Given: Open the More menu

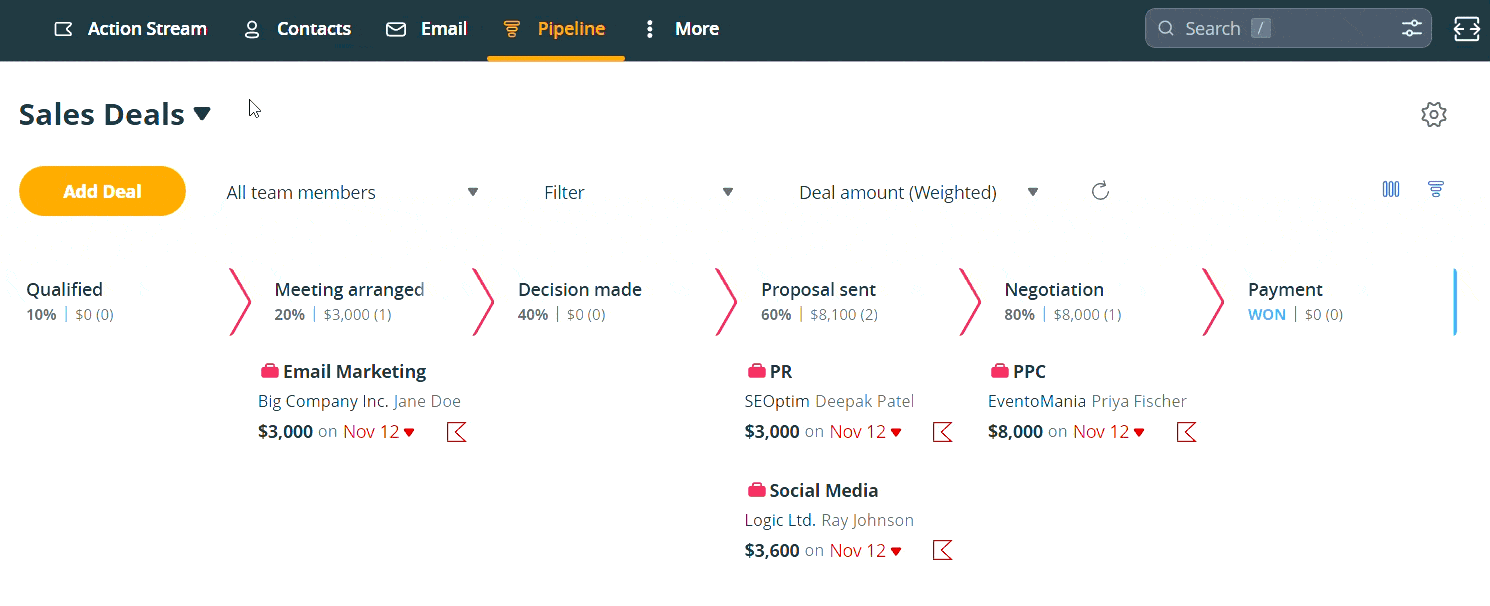Looking at the screenshot, I should tap(681, 29).
